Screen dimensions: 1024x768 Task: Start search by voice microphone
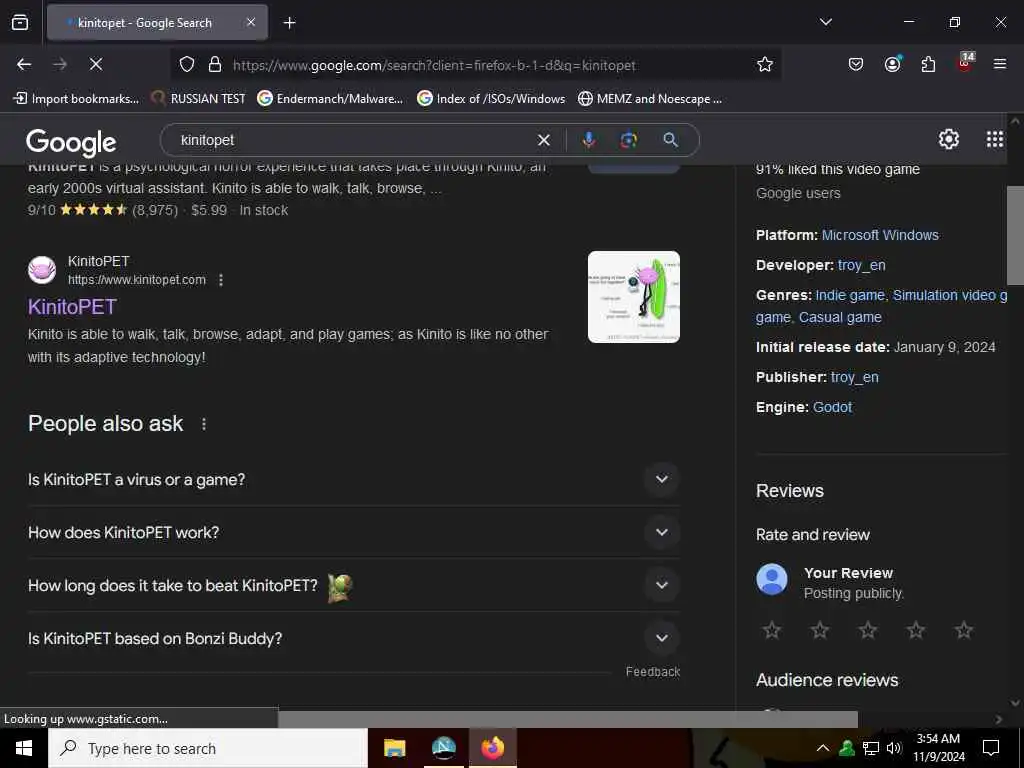(588, 140)
